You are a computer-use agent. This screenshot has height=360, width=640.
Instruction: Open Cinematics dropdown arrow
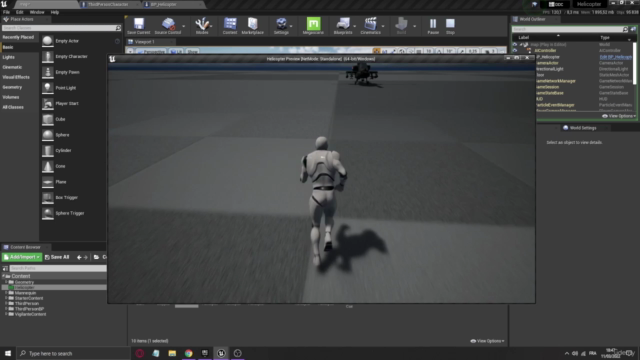click(x=383, y=26)
